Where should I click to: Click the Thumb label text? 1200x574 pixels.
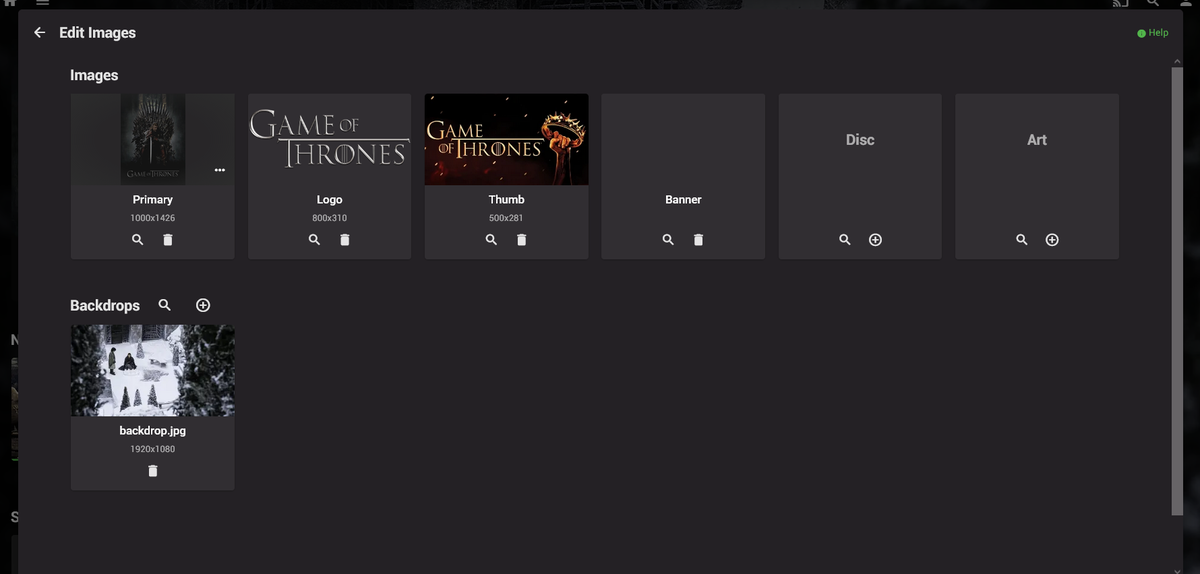coord(507,200)
